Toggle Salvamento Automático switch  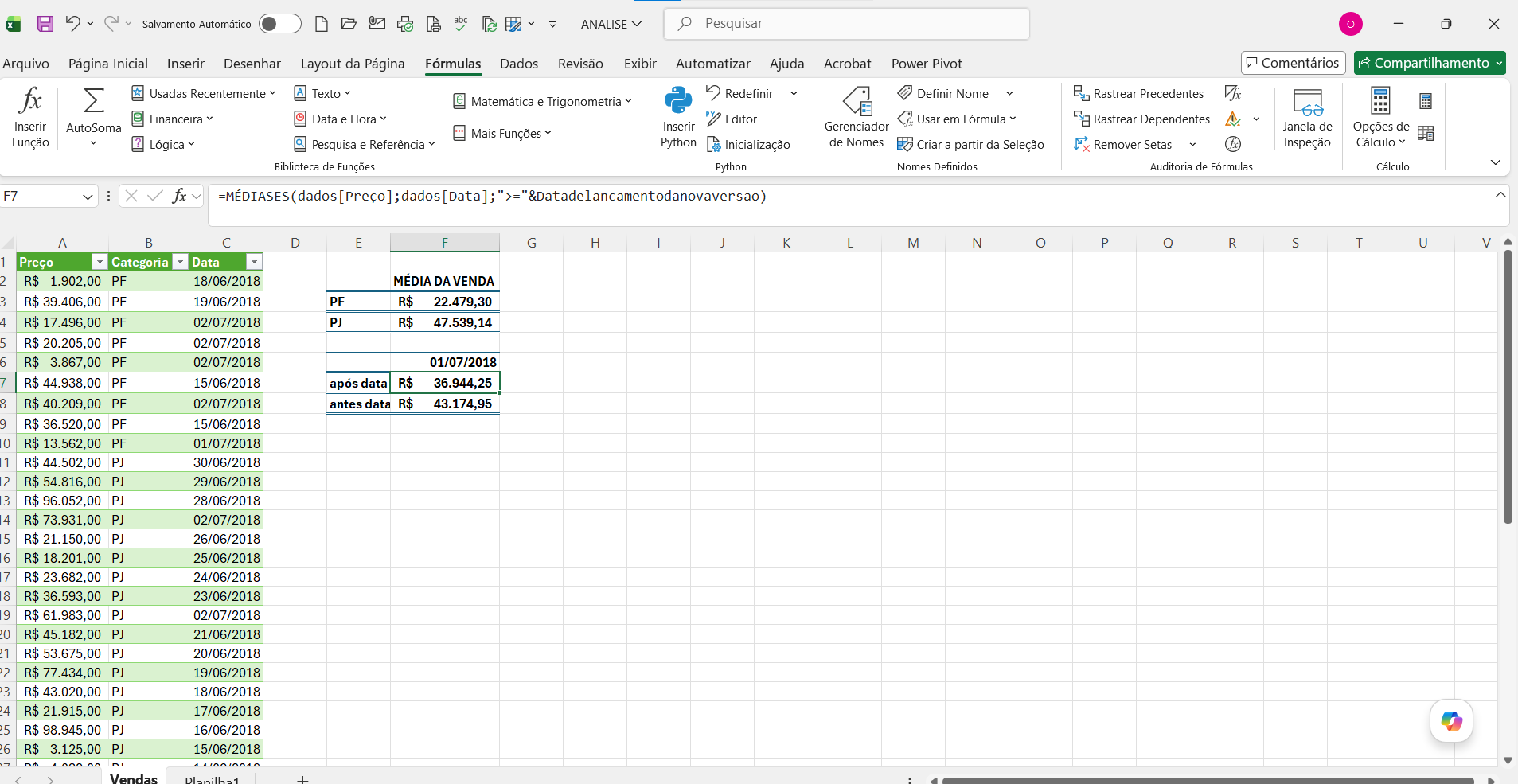tap(279, 24)
